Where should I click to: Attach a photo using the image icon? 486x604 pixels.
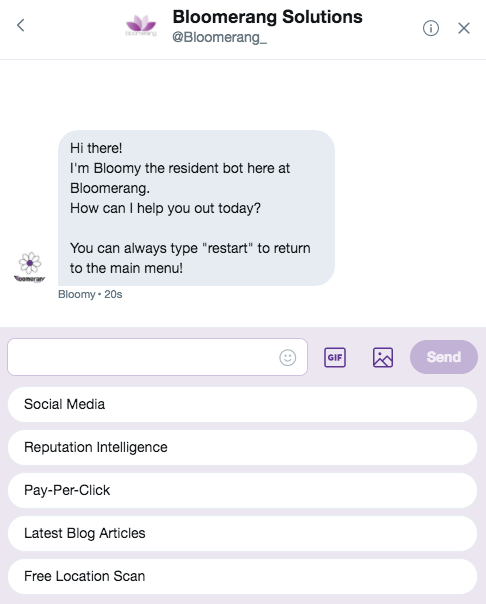(383, 357)
